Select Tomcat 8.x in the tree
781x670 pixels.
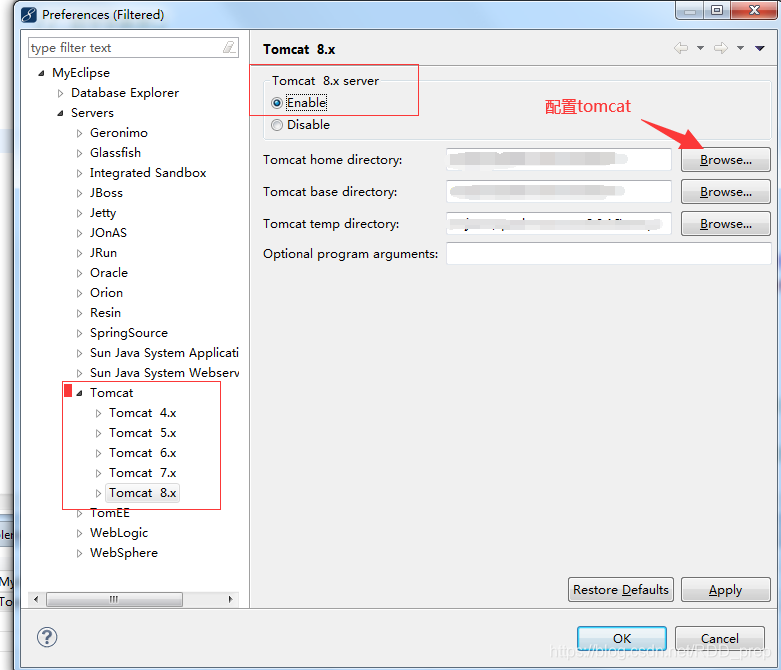tap(142, 493)
